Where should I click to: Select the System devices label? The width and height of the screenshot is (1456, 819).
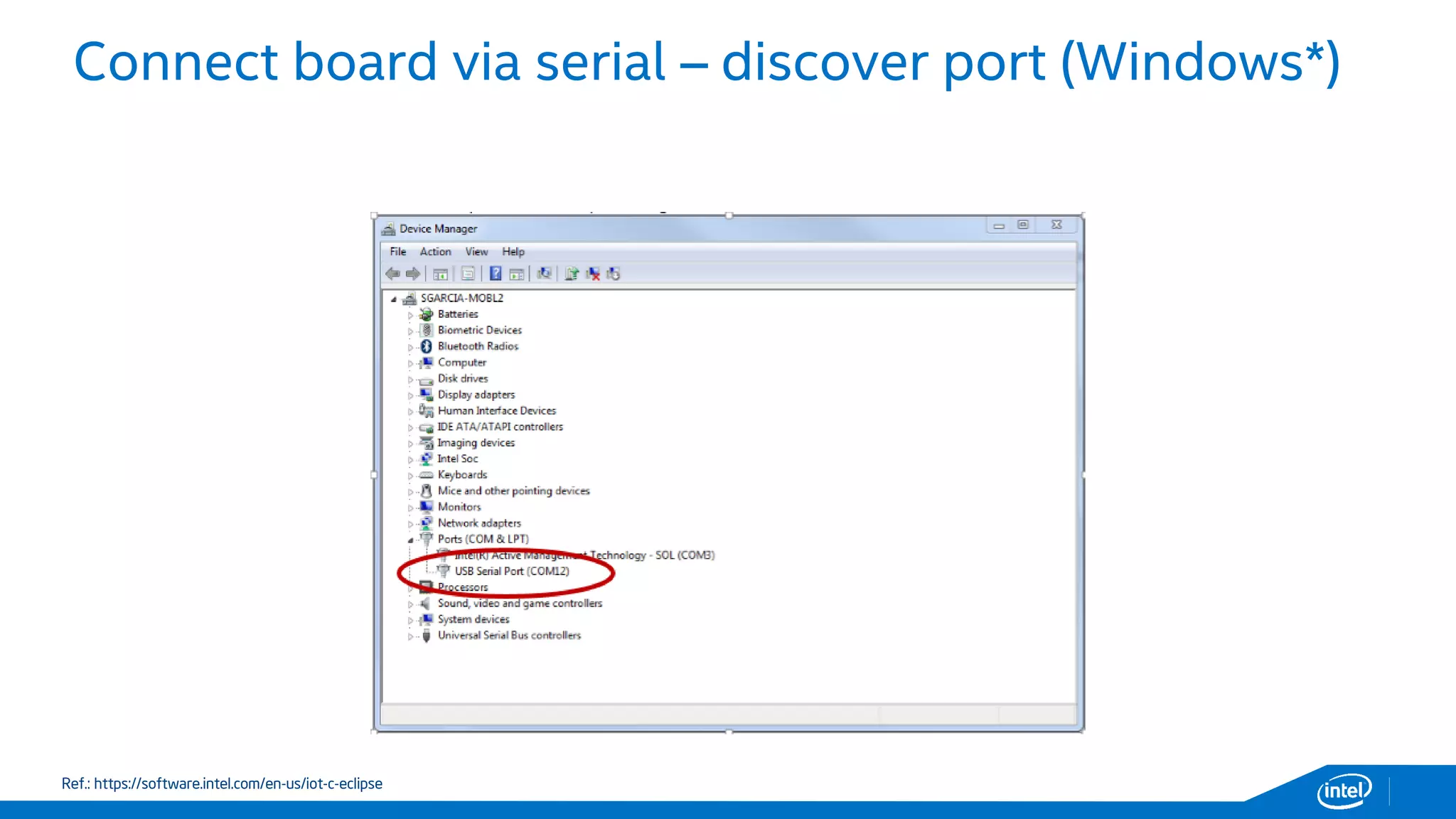pyautogui.click(x=473, y=619)
